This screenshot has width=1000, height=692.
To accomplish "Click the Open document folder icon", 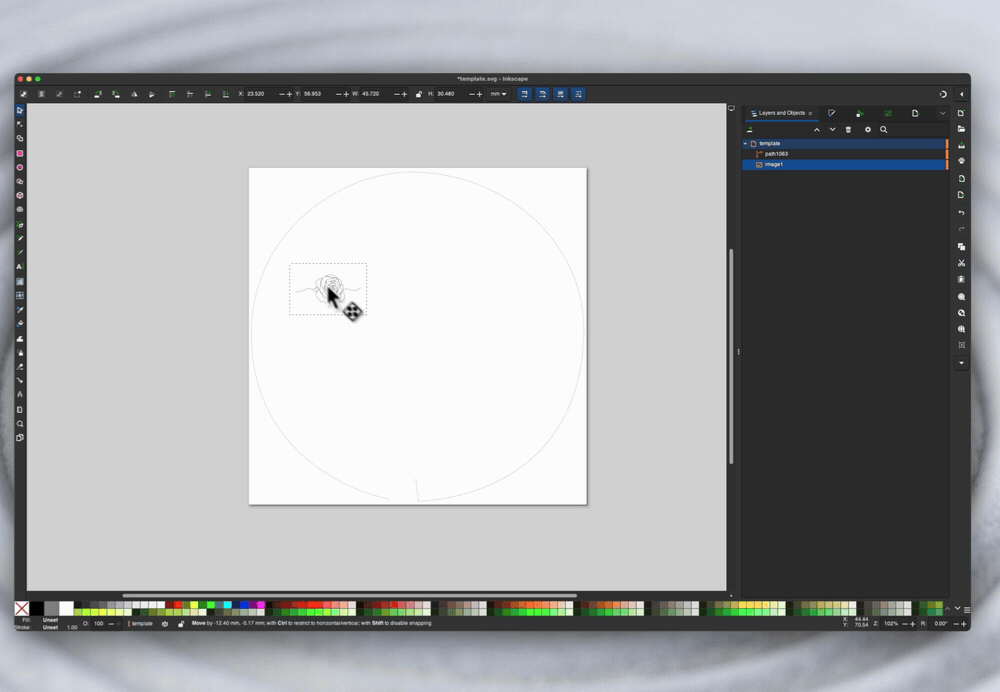I will [x=961, y=129].
